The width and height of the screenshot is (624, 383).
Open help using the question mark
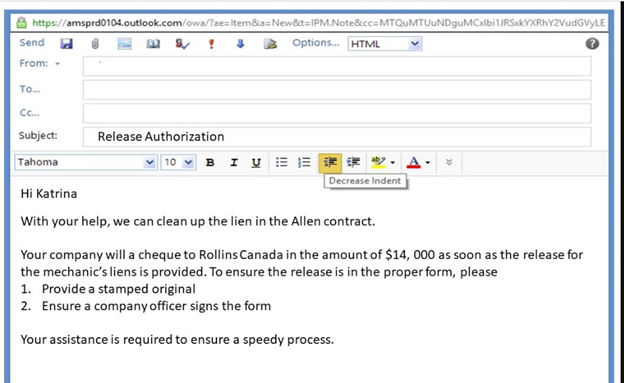(592, 43)
